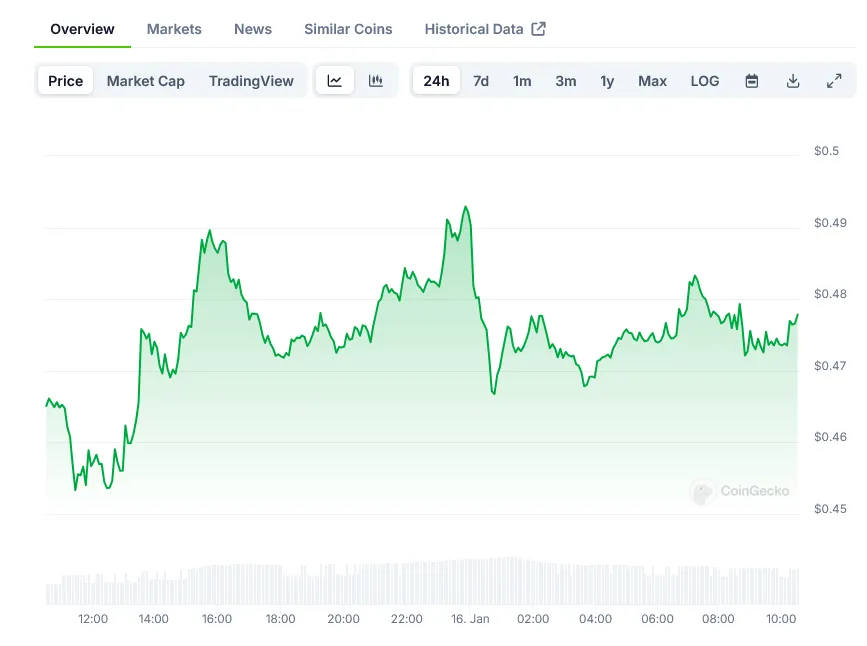The image size is (867, 646).
Task: Click the Historical Data external link icon
Action: pos(538,28)
